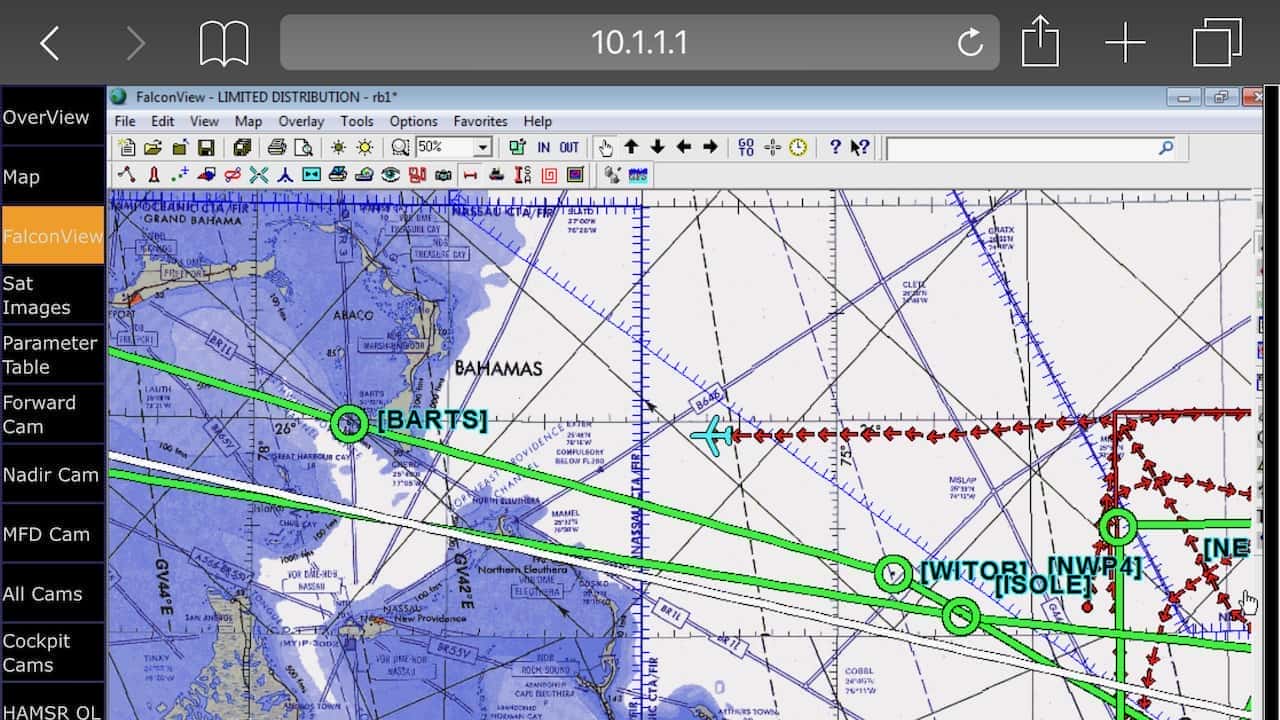The height and width of the screenshot is (720, 1280).
Task: Click the ship overlay icon
Action: pos(496,175)
